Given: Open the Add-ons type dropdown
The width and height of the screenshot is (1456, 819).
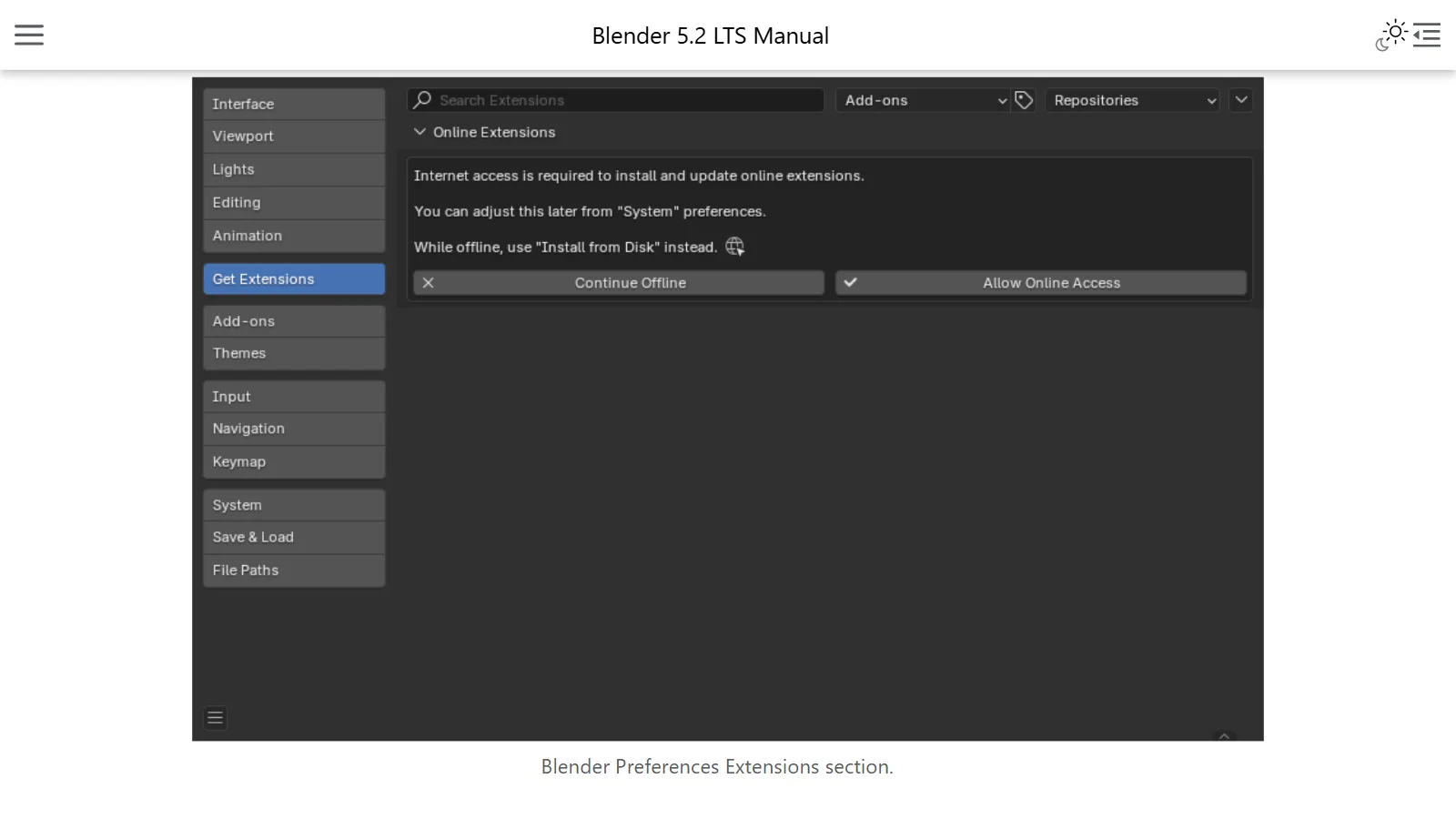Looking at the screenshot, I should [x=923, y=100].
